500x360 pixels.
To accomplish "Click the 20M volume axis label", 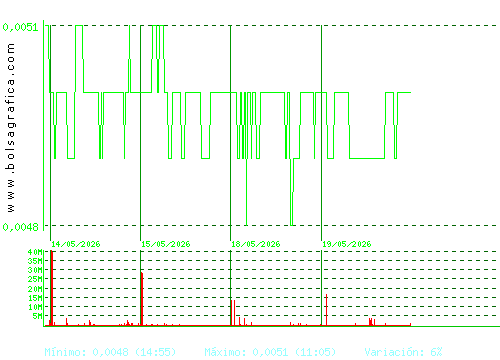I will tap(35, 289).
